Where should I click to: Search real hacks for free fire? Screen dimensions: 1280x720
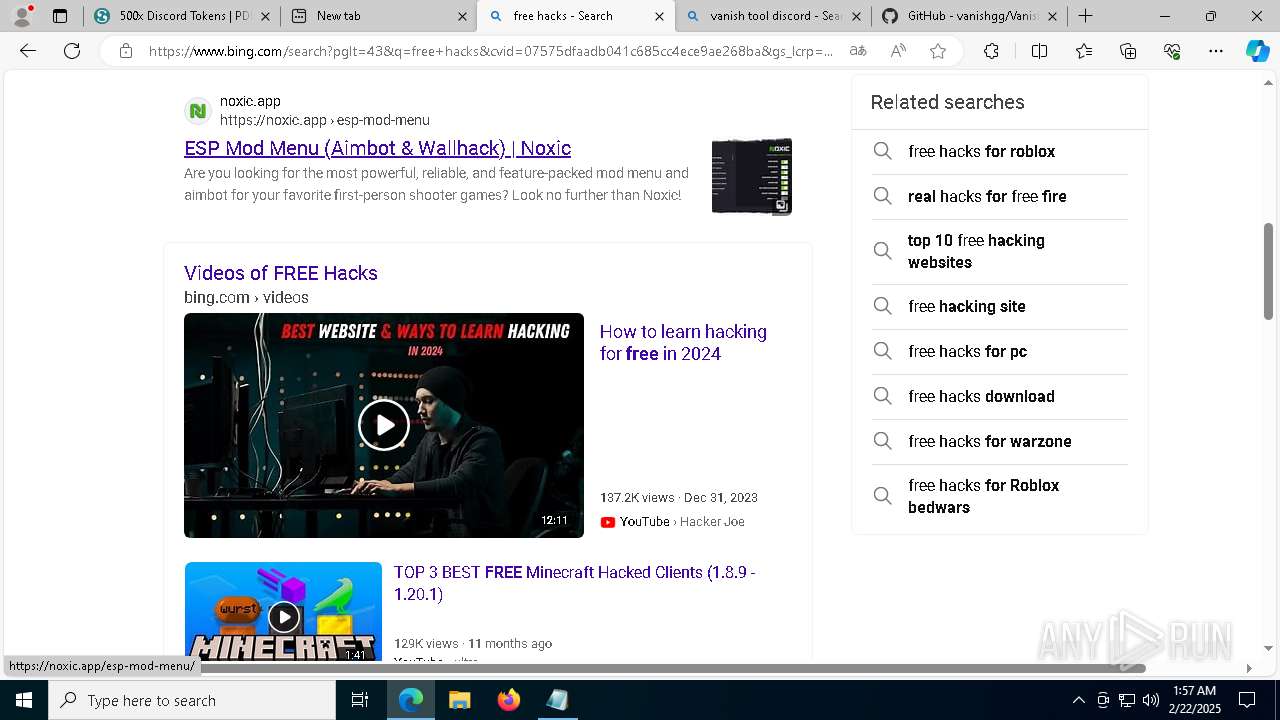click(1000, 197)
